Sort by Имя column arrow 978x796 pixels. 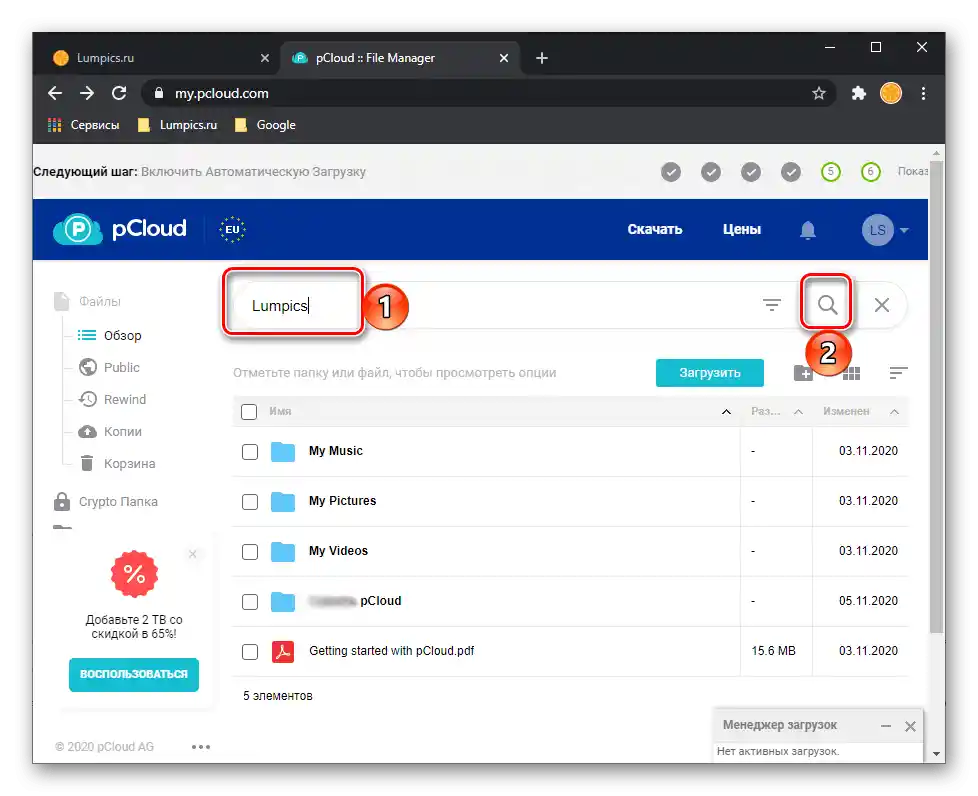click(x=726, y=412)
